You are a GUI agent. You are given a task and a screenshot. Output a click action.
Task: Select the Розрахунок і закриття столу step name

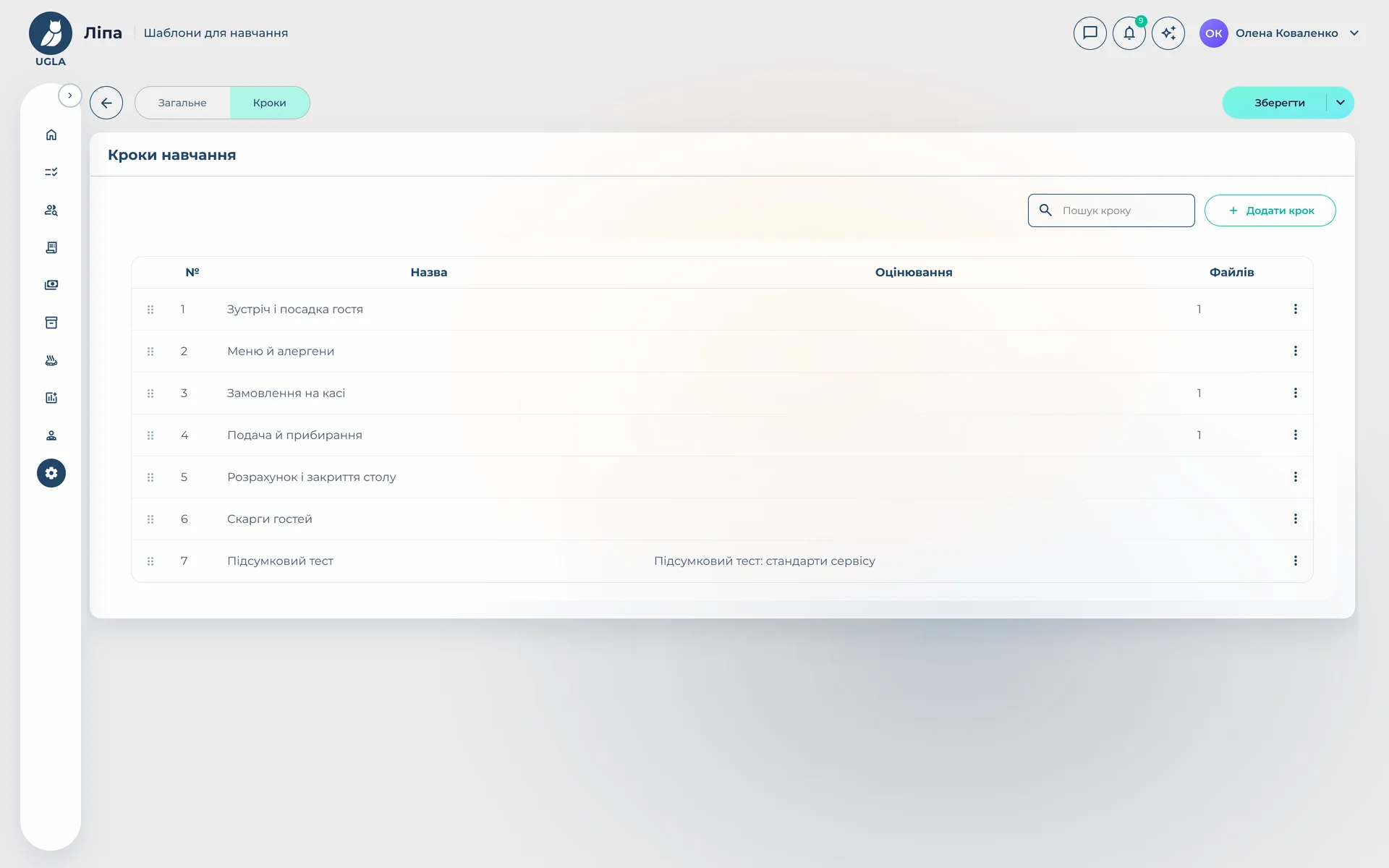coord(312,477)
